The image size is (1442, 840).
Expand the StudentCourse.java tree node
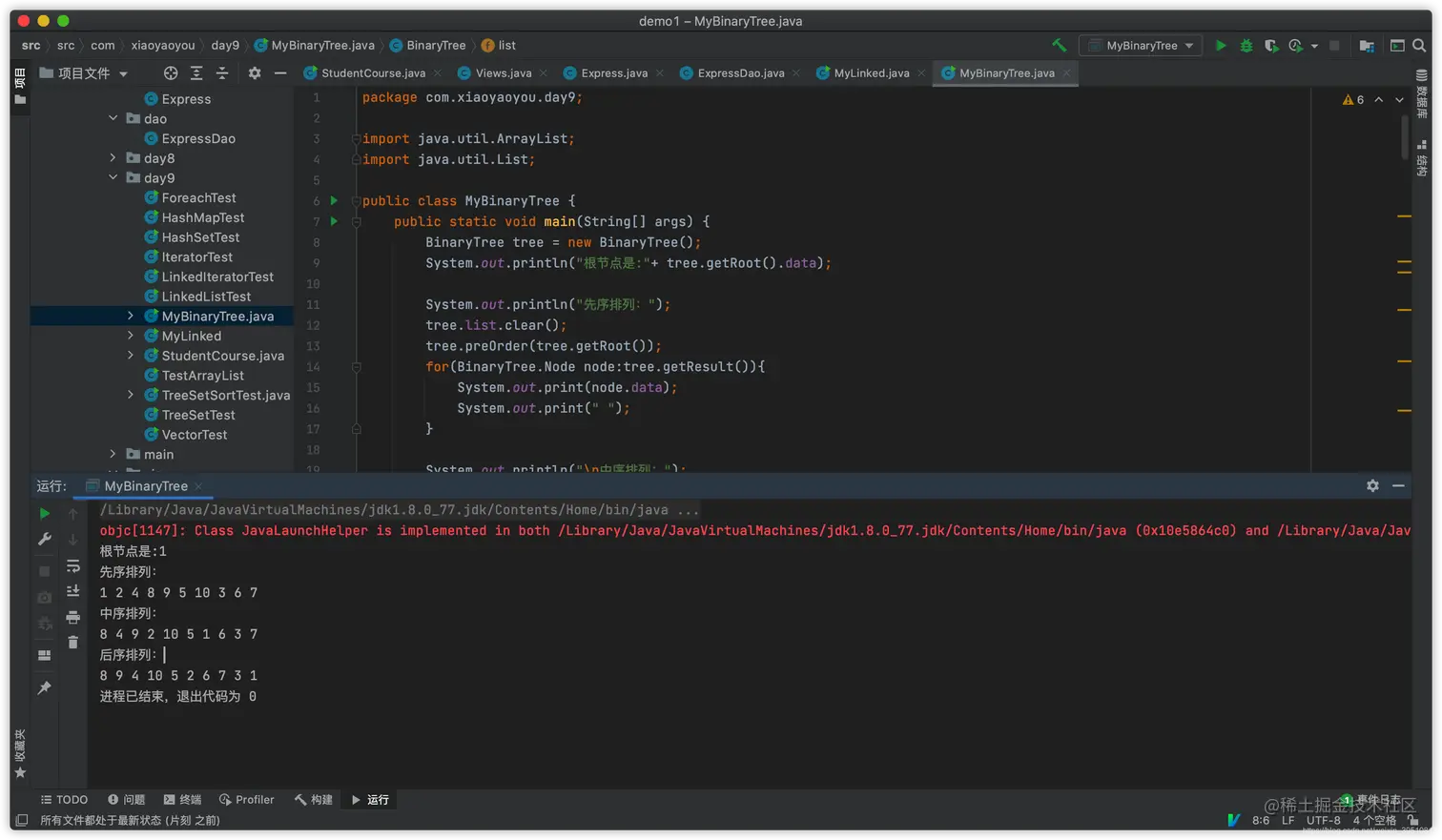pos(131,355)
